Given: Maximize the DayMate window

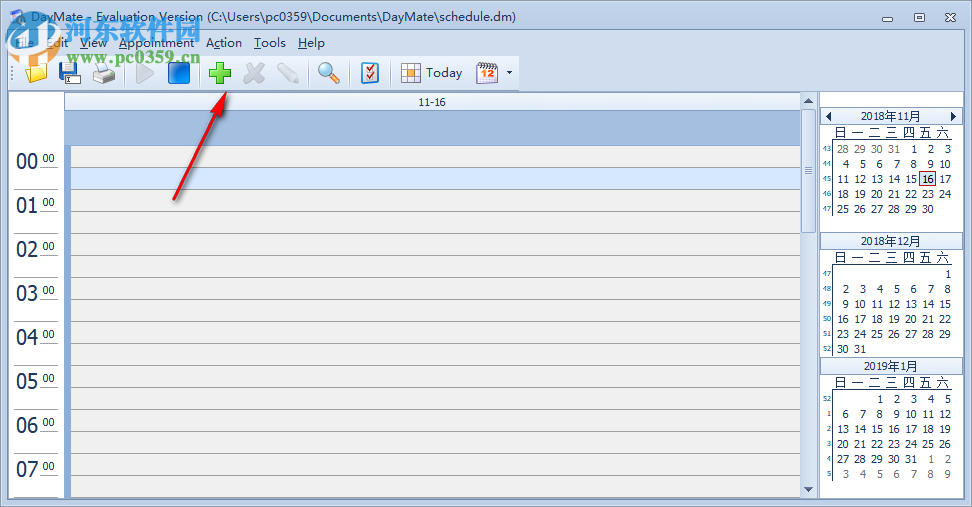Looking at the screenshot, I should click(919, 17).
